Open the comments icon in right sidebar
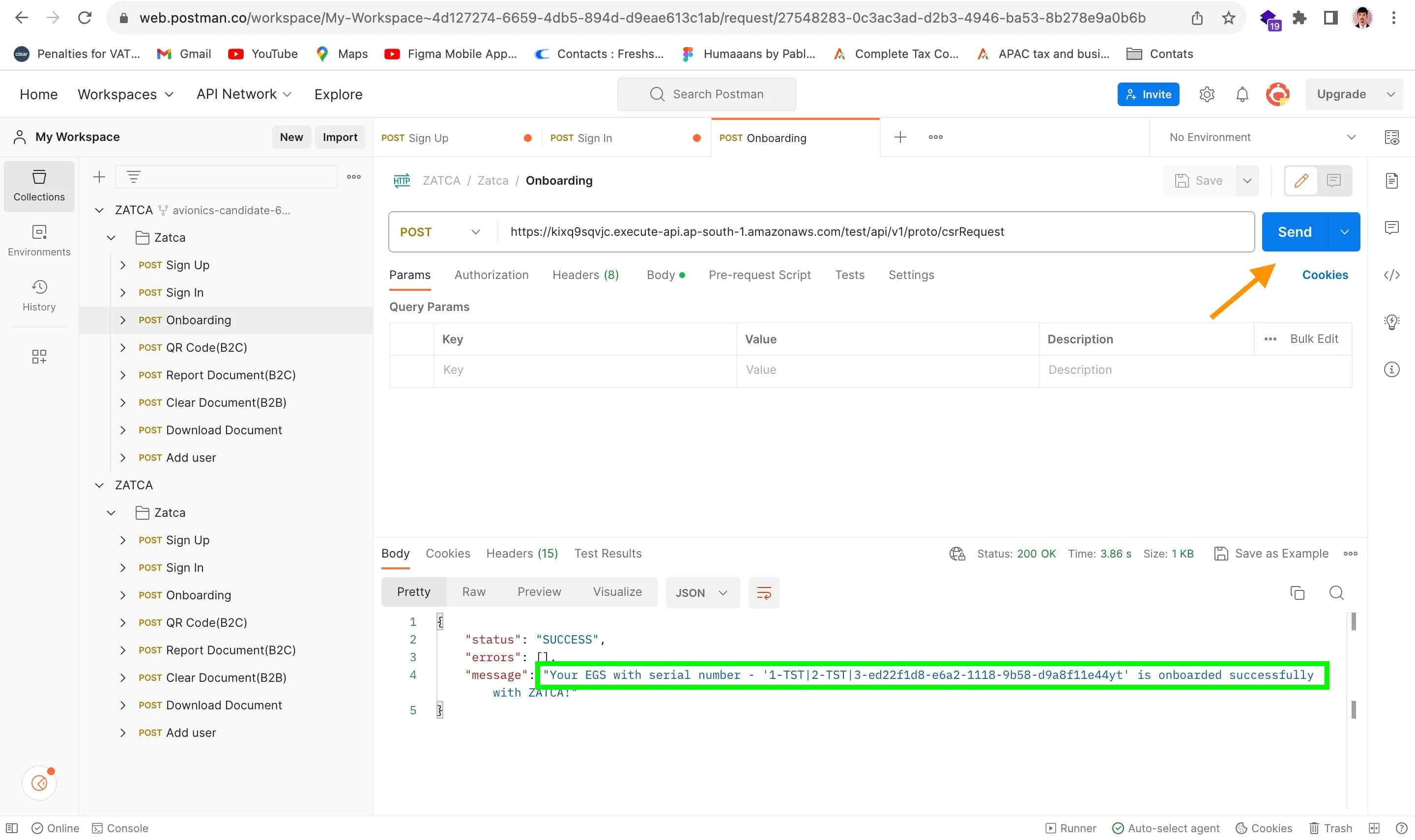Image resolution: width=1415 pixels, height=840 pixels. click(1391, 228)
